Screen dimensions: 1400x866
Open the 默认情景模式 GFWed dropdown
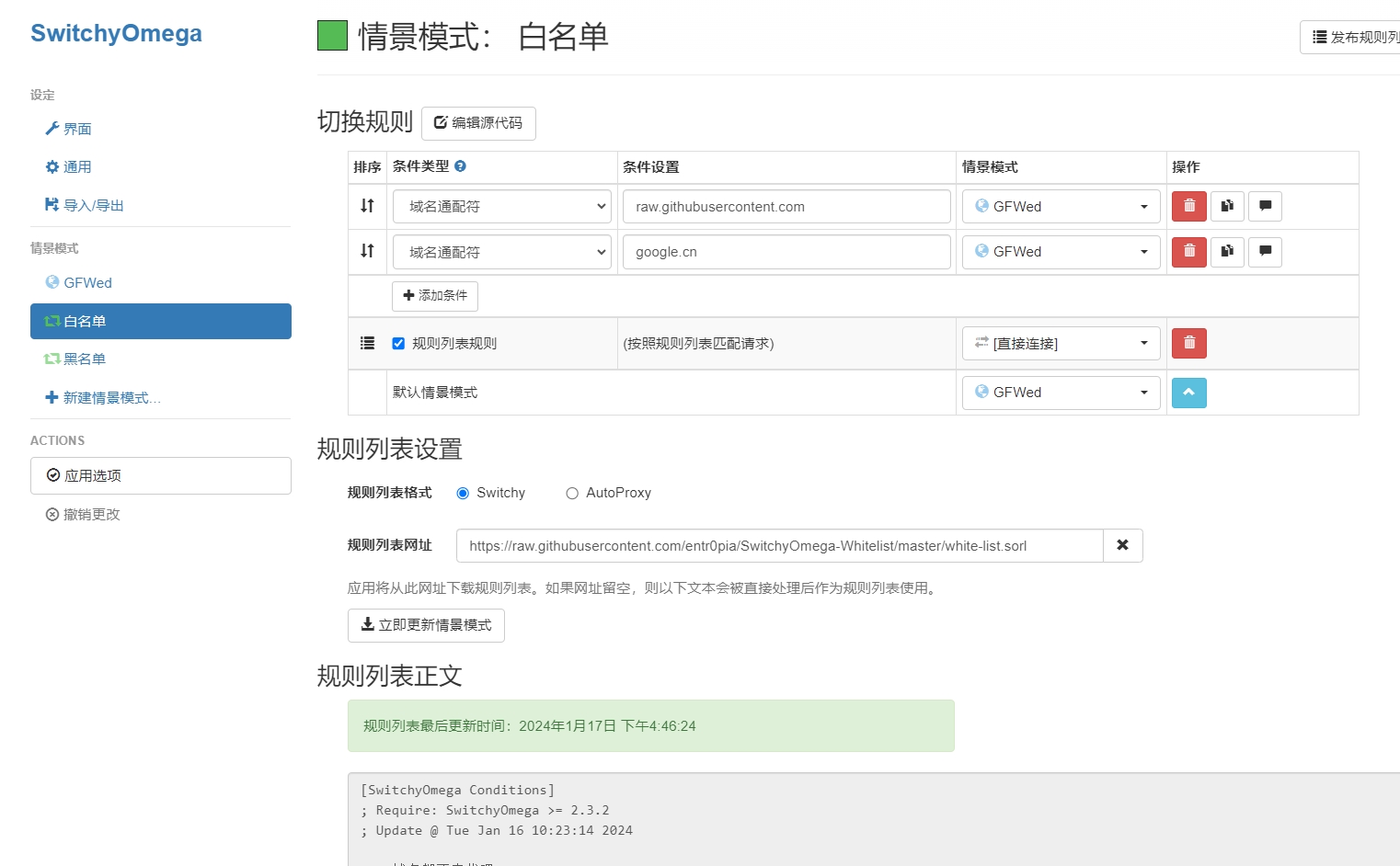[x=1061, y=393]
